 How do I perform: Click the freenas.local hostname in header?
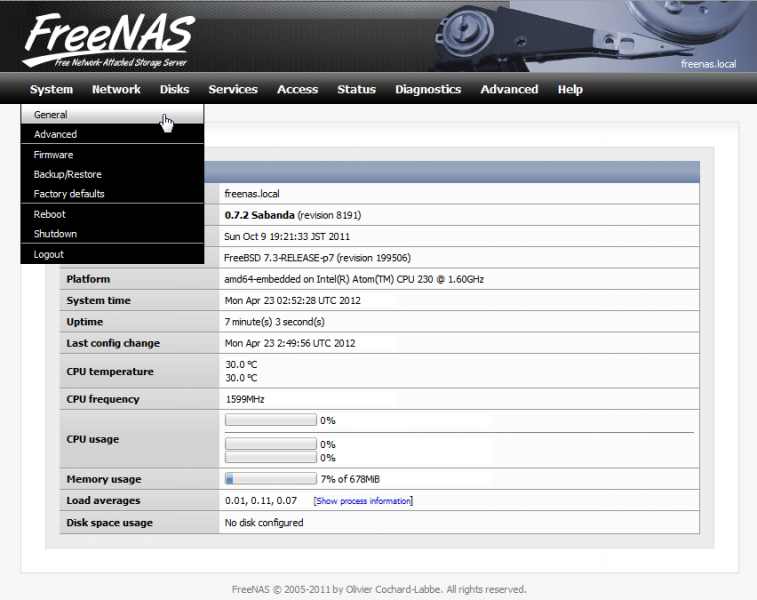coord(708,64)
